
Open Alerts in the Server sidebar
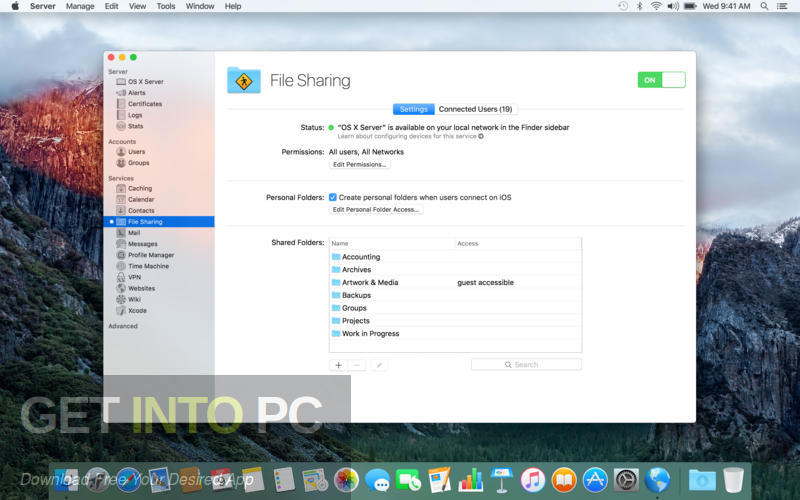pyautogui.click(x=131, y=93)
